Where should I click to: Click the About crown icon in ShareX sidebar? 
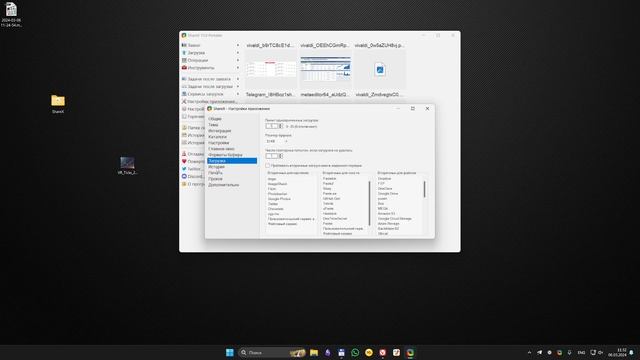(x=184, y=184)
